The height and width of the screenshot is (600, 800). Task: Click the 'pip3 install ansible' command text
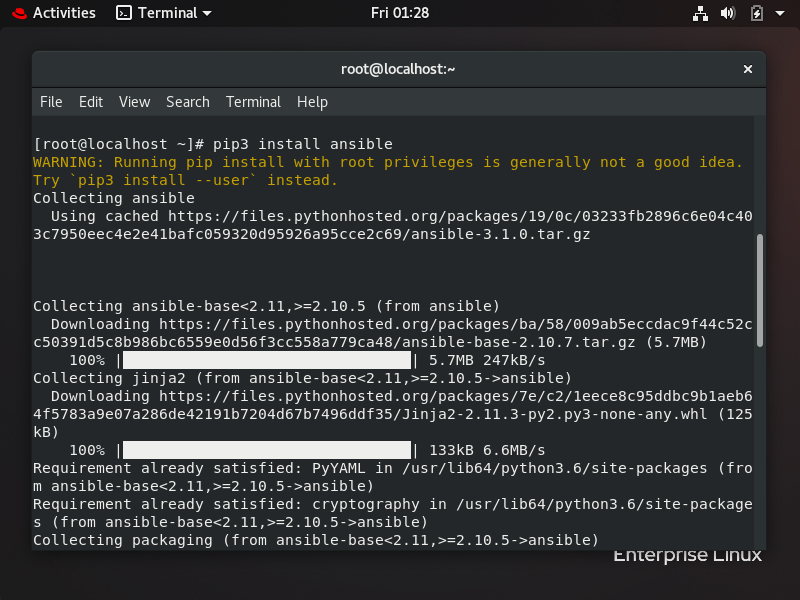(303, 144)
